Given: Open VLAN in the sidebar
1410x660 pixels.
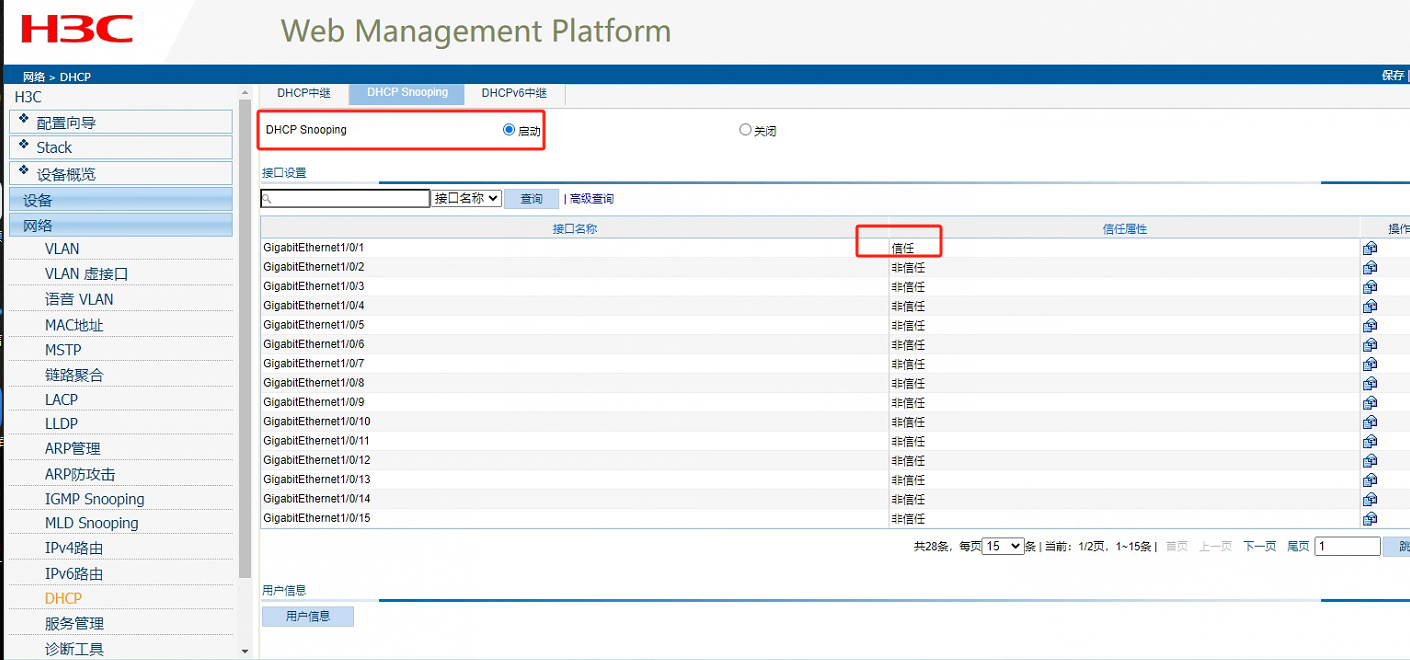Looking at the screenshot, I should coord(62,248).
